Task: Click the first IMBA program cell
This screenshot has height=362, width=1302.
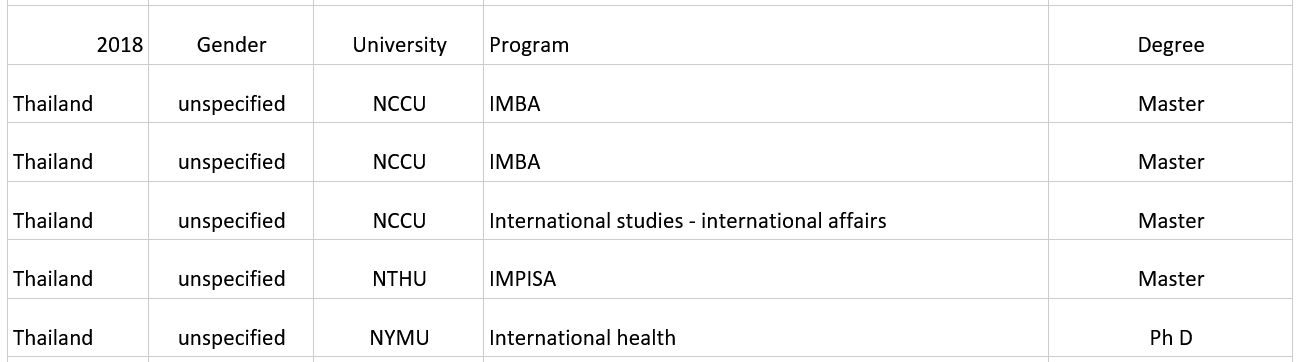Action: (766, 95)
